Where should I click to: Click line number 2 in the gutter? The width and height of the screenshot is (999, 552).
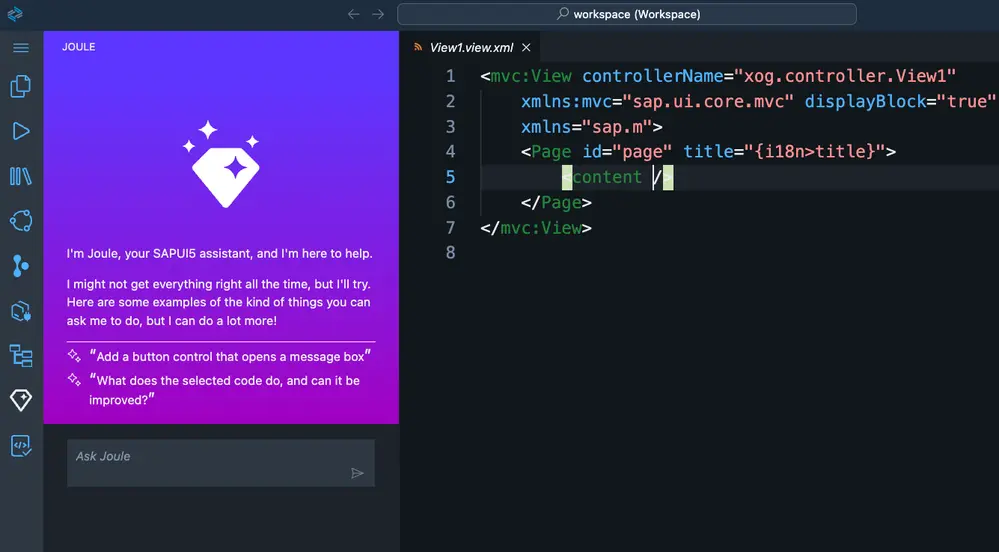click(450, 101)
